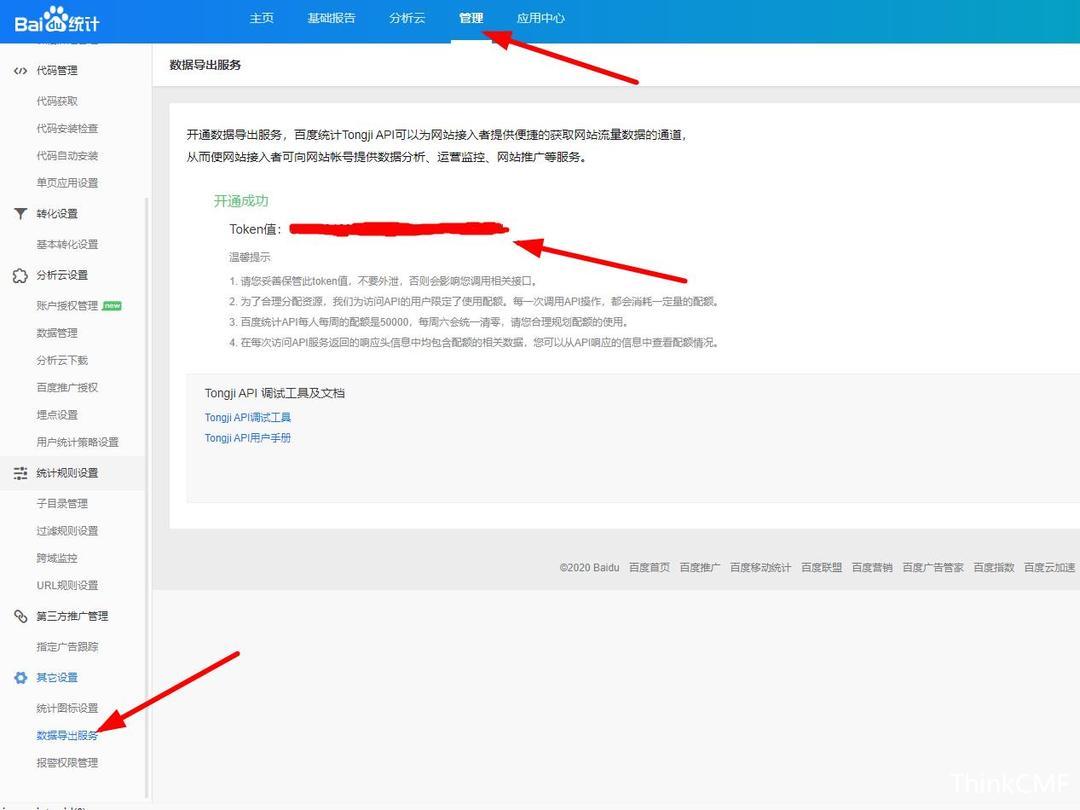The height and width of the screenshot is (810, 1080).
Task: Open 用户统计策略设置 in sidebar
Action: pos(78,442)
